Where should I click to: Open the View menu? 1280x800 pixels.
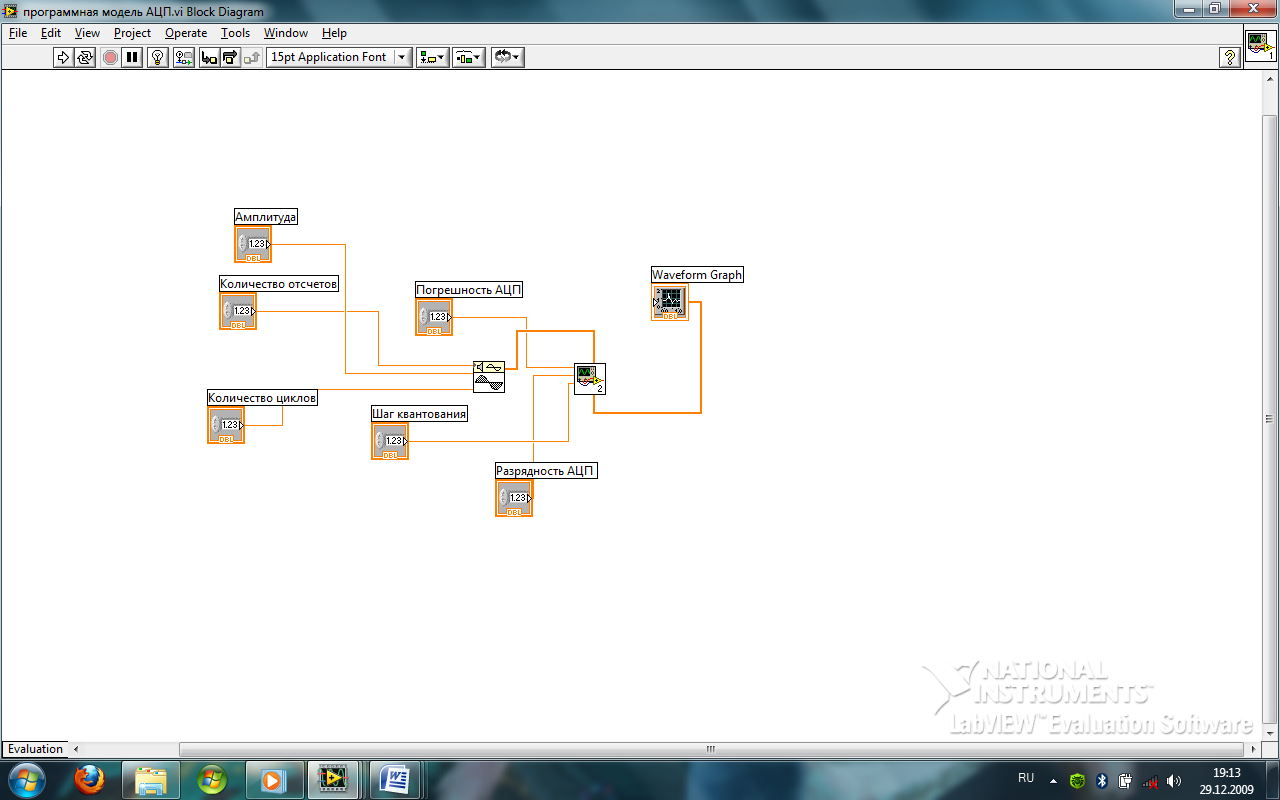[x=87, y=33]
